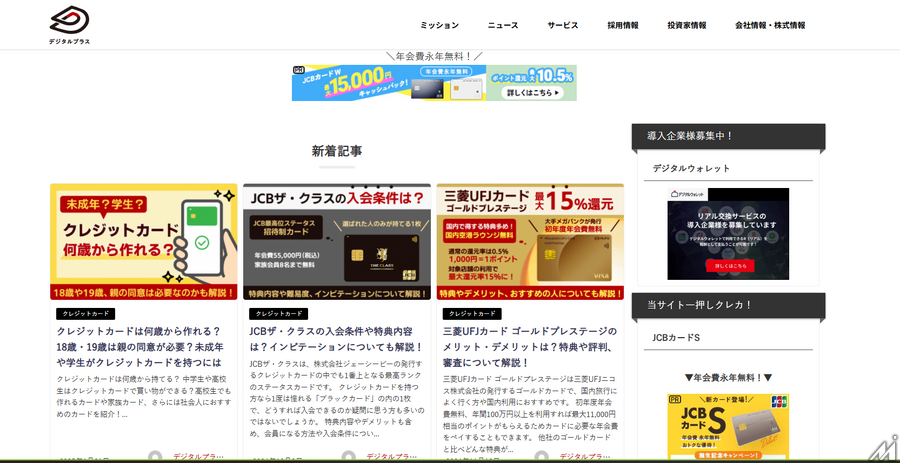Viewport: 900px width, 463px height.
Task: Click デジタルウォレット sidebar heading
Action: (691, 168)
